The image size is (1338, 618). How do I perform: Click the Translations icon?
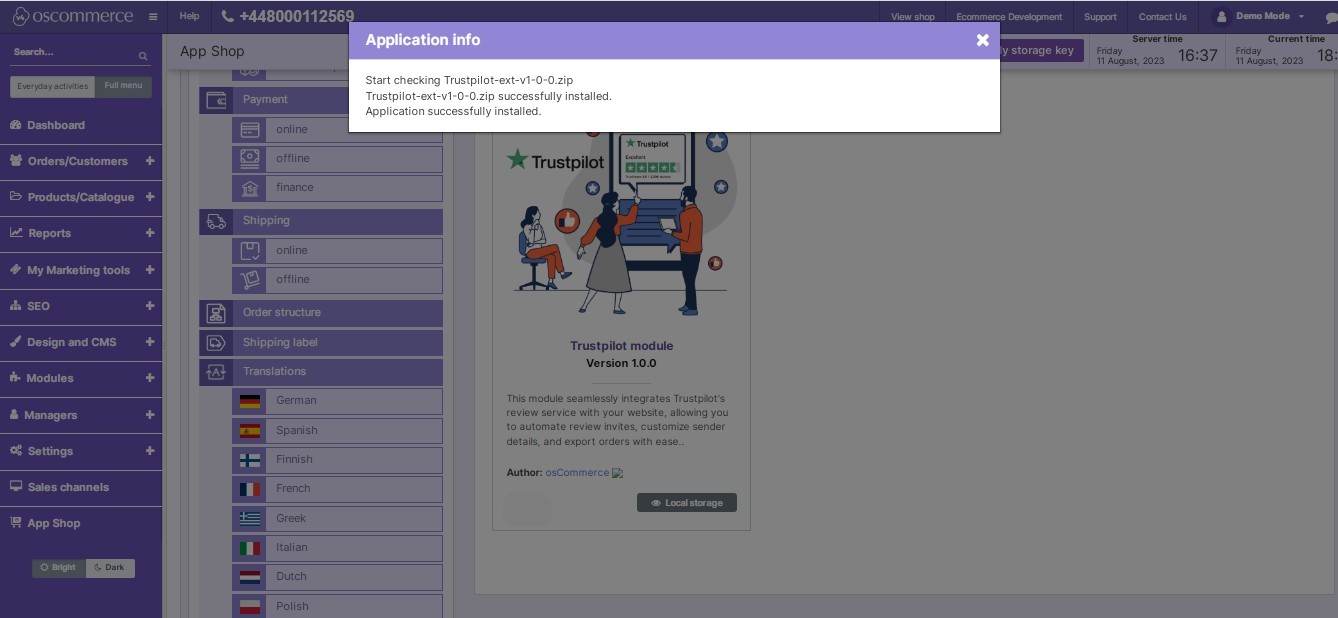point(216,372)
